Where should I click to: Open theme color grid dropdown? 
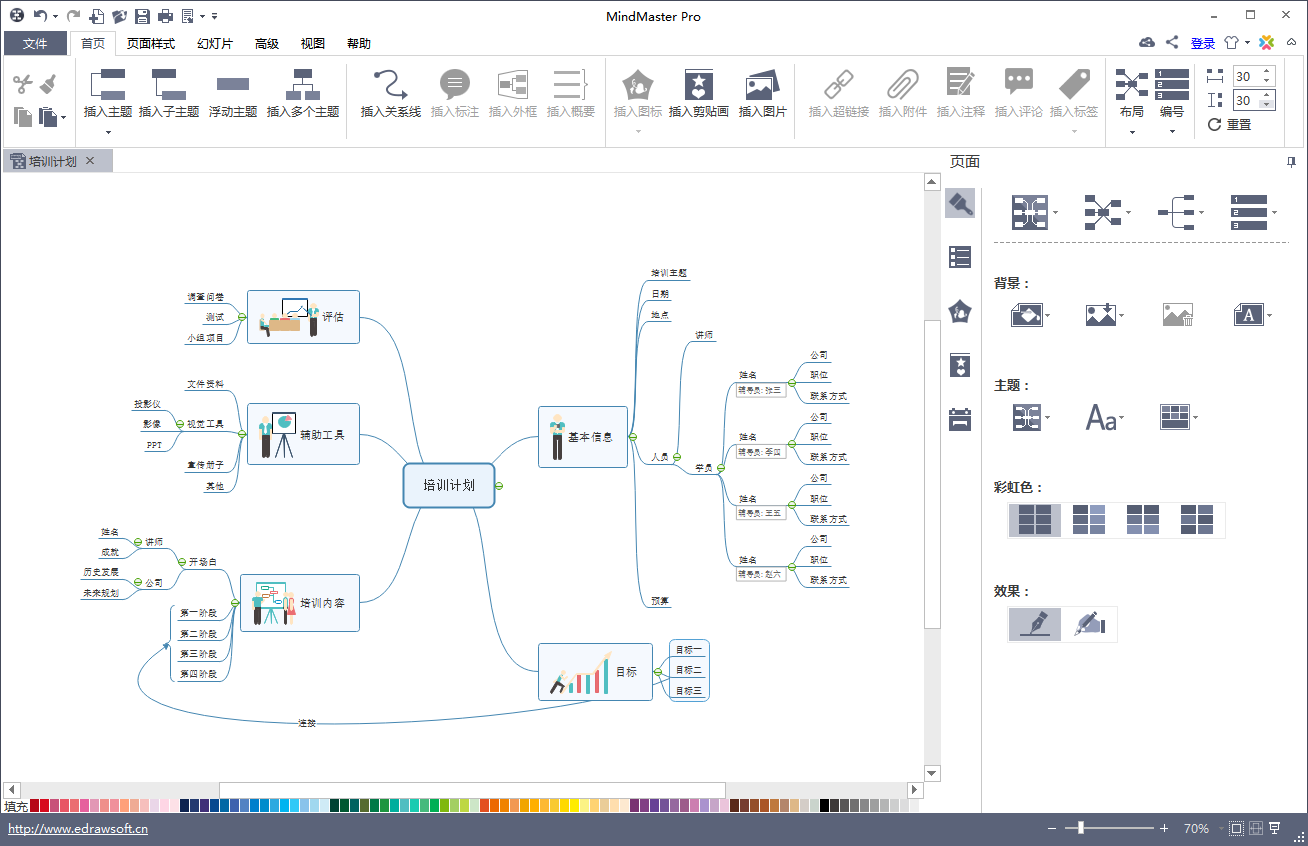click(x=1180, y=418)
